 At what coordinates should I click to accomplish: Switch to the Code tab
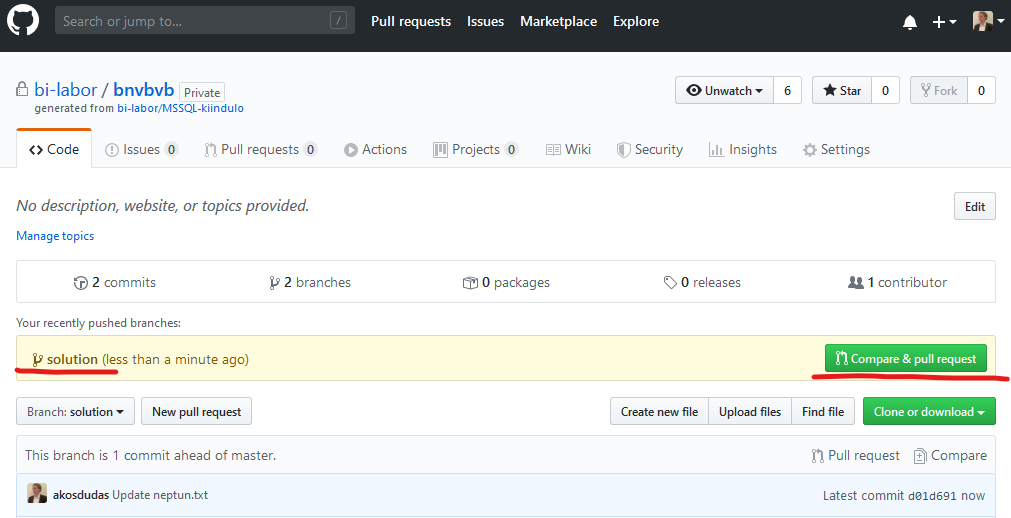click(x=54, y=149)
